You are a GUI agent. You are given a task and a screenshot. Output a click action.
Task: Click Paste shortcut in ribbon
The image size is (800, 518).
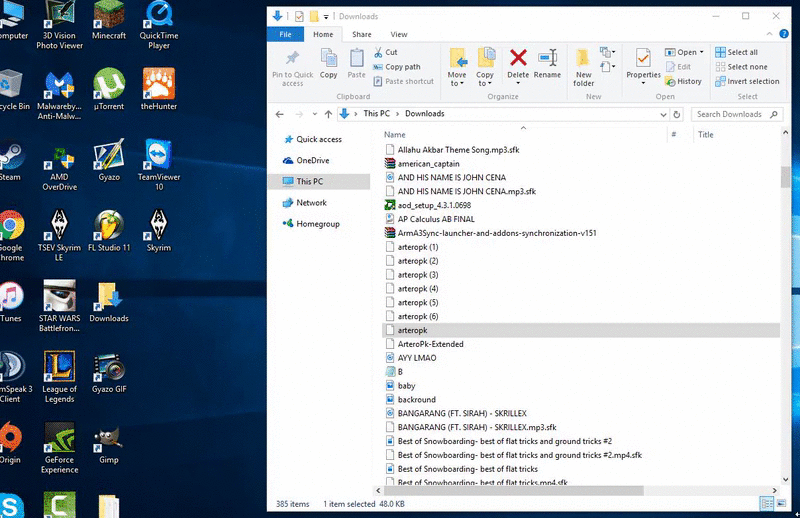(404, 81)
